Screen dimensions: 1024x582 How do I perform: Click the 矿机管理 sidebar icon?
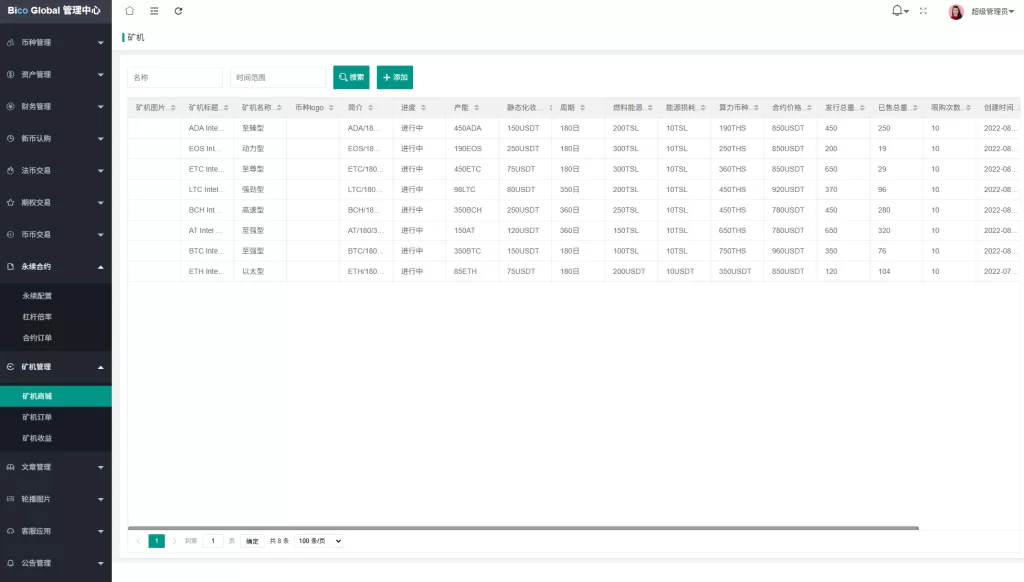coord(9,367)
